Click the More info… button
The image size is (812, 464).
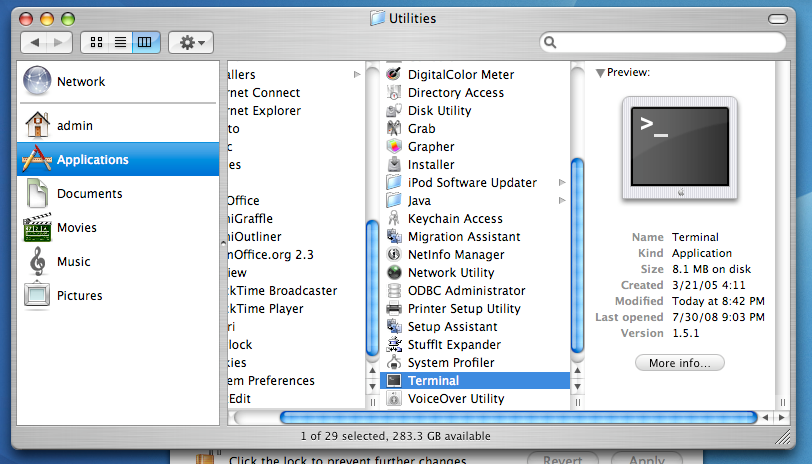(x=679, y=362)
